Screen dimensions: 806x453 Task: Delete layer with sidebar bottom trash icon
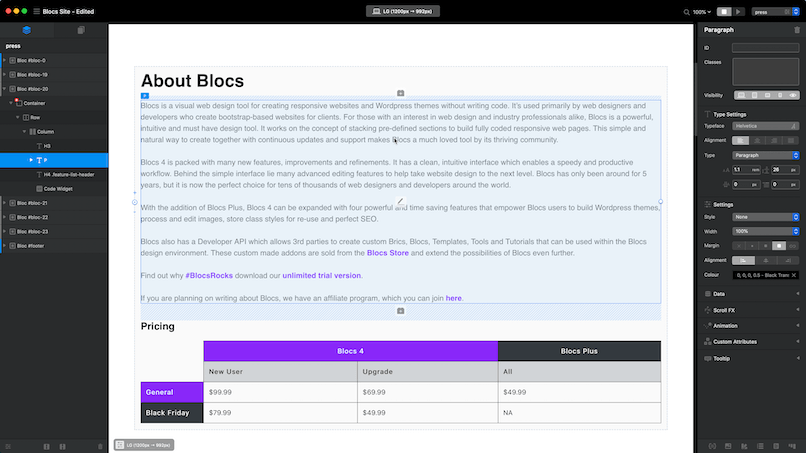pos(100,447)
